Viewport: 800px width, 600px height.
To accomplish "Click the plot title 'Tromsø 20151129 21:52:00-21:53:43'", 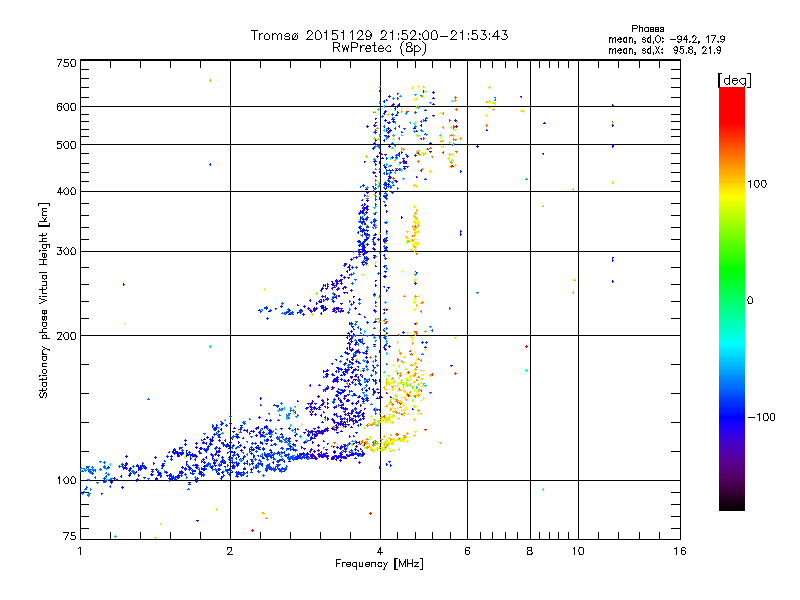I will 379,35.
